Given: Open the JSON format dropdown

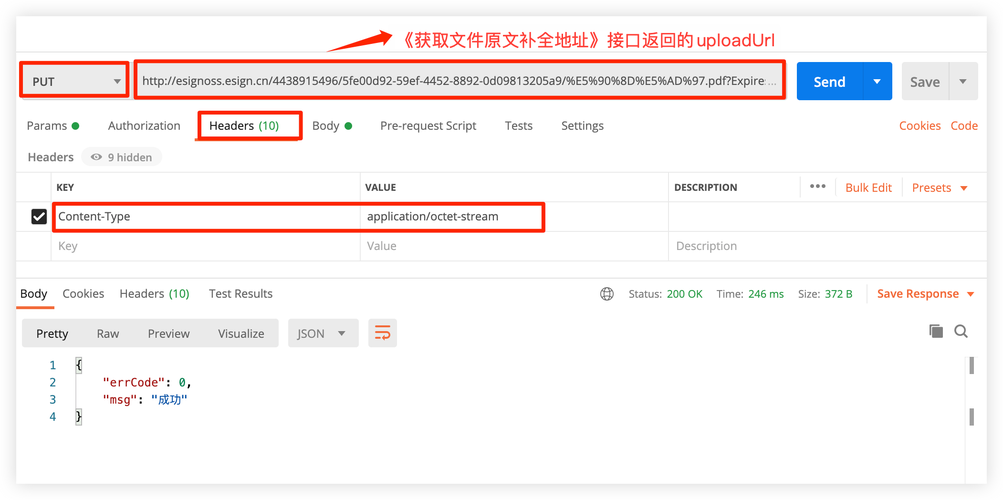Looking at the screenshot, I should 323,333.
